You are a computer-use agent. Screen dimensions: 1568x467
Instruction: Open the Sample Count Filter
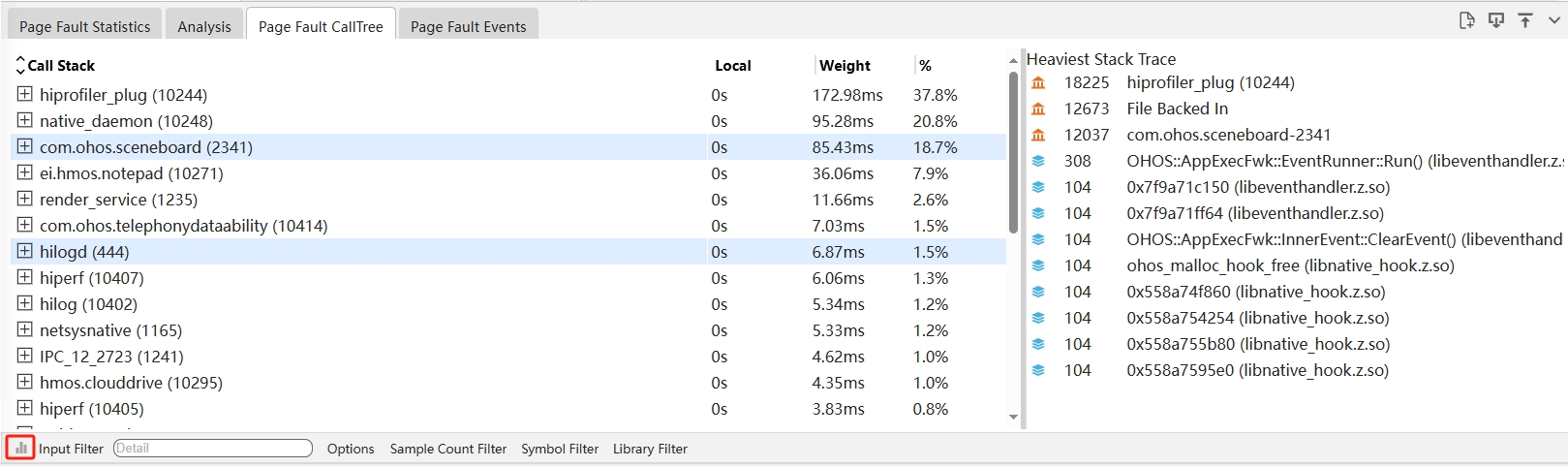tap(447, 450)
